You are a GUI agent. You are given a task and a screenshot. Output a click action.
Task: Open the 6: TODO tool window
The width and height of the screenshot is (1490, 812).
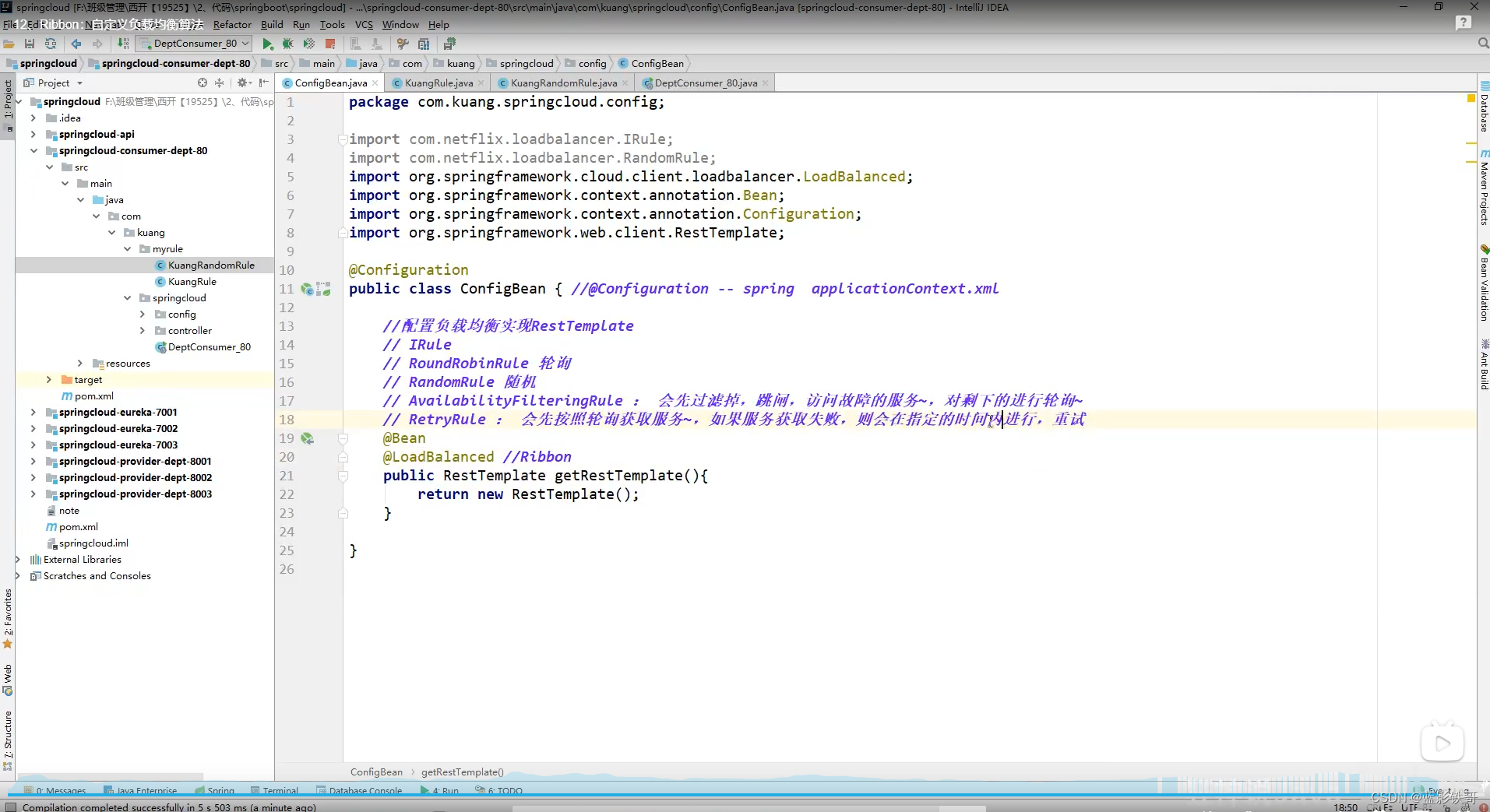(x=499, y=790)
